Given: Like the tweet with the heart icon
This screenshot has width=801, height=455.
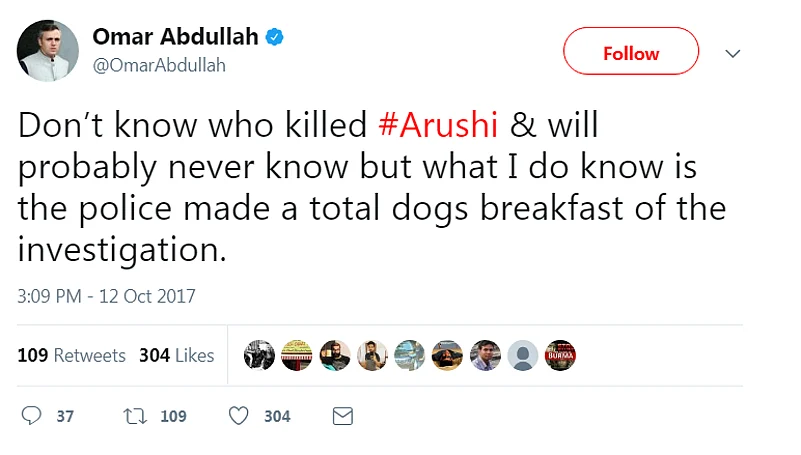Looking at the screenshot, I should [x=238, y=416].
